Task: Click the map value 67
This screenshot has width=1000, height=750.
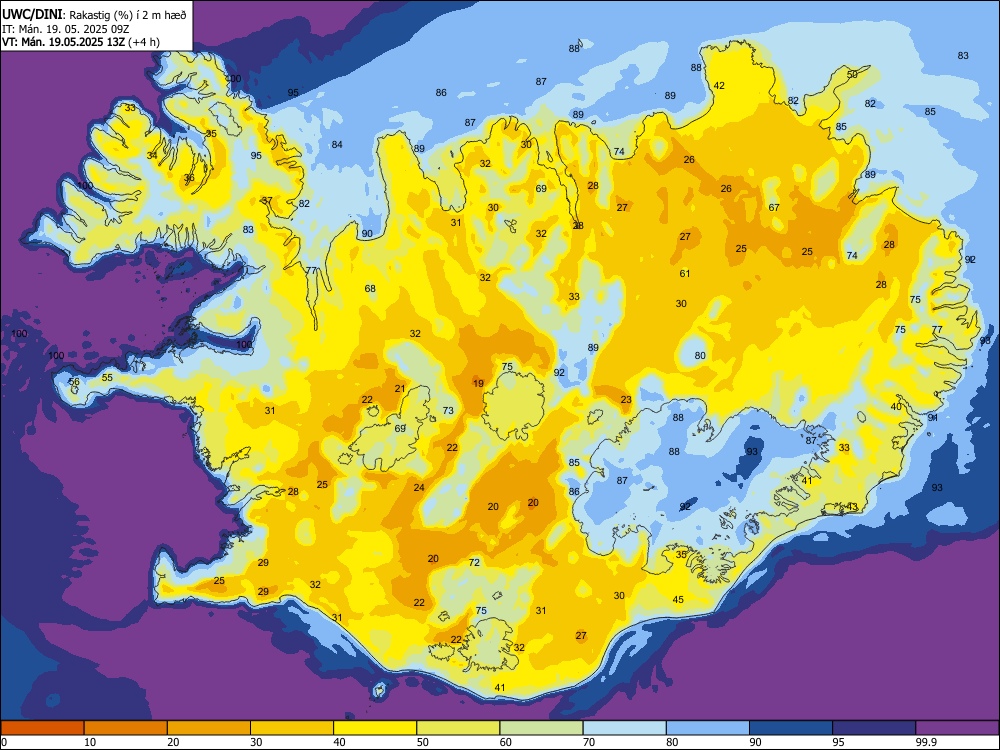Action: coord(774,207)
